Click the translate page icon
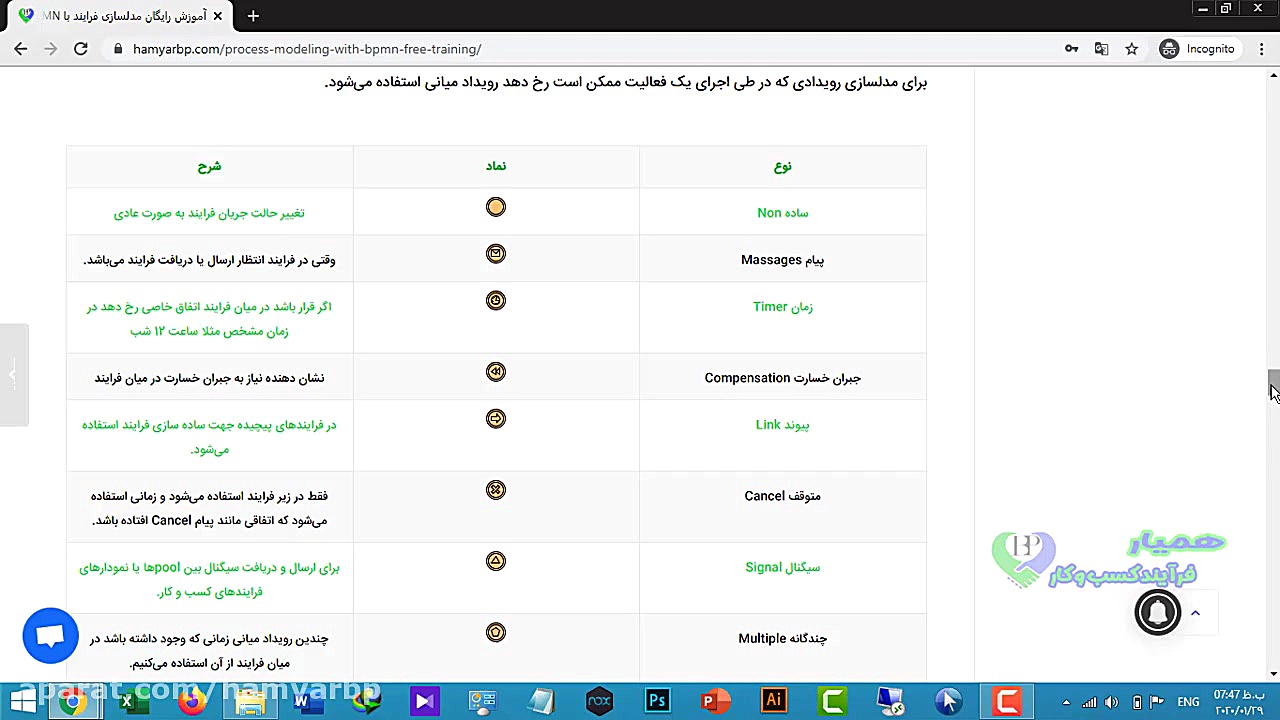The width and height of the screenshot is (1280, 720). pyautogui.click(x=1101, y=49)
